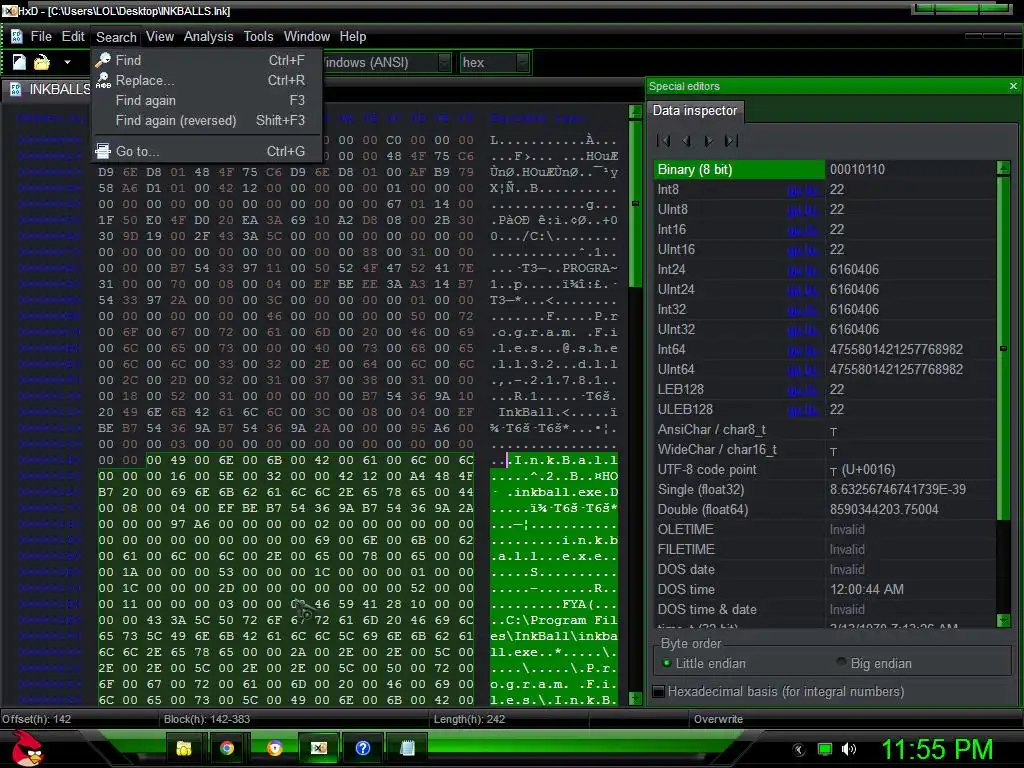Viewport: 1024px width, 768px height.
Task: Jump to last byte in Data inspector
Action: (731, 140)
